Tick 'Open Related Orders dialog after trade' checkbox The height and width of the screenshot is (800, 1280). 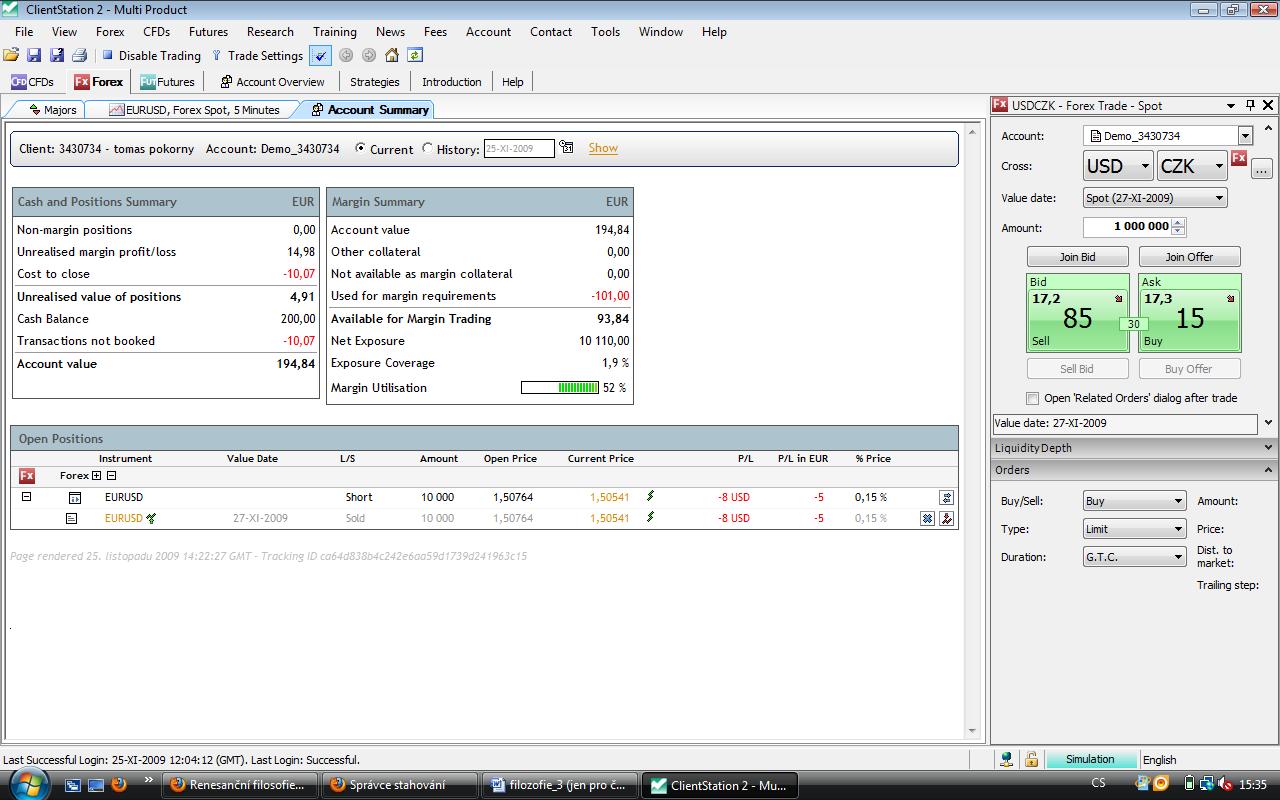1033,398
